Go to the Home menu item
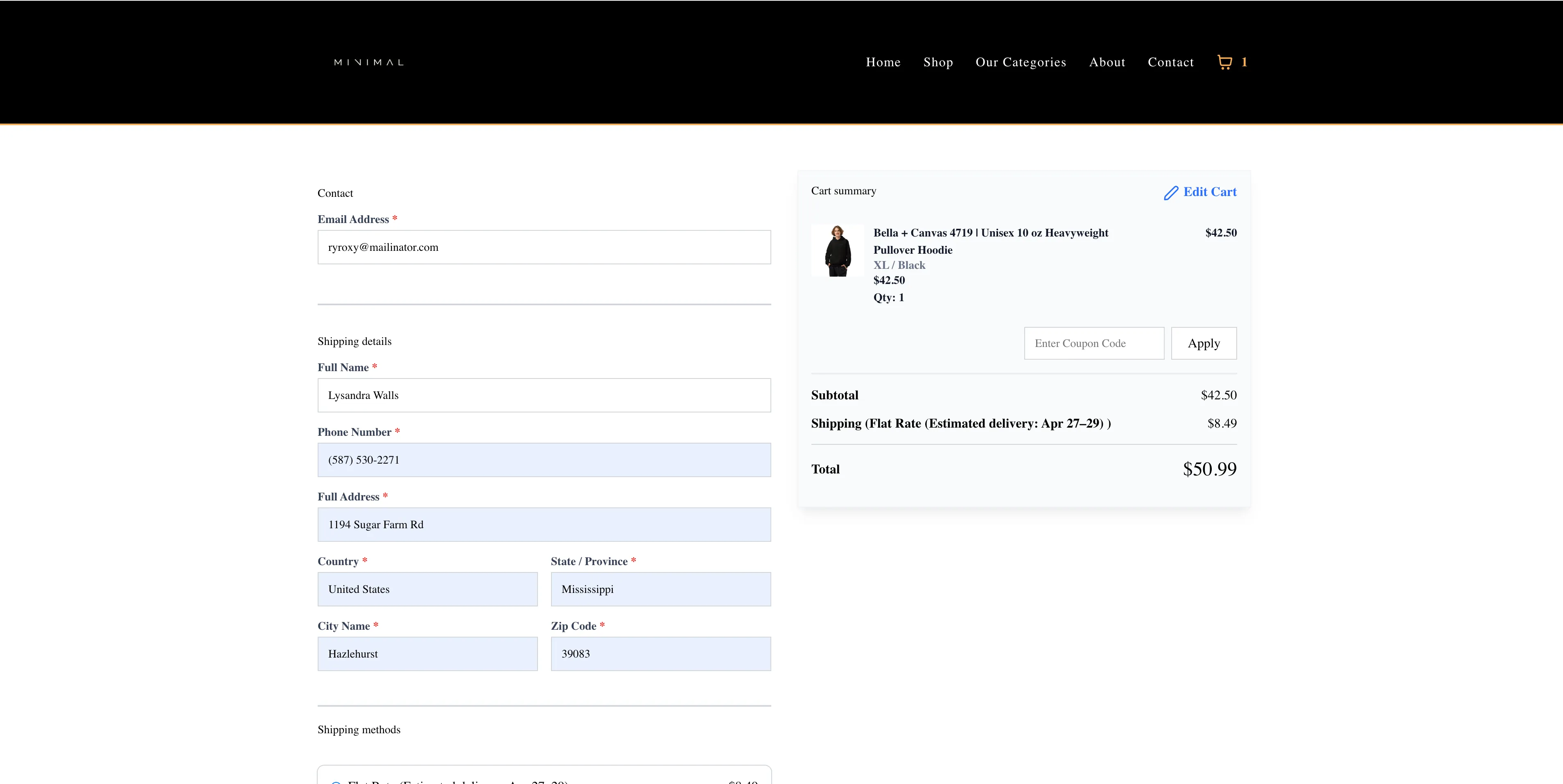This screenshot has width=1563, height=784. coord(883,63)
